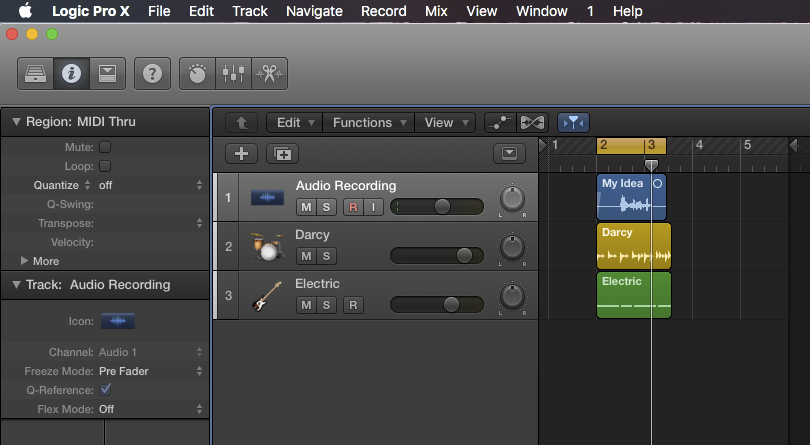
Task: Toggle the Inspector info button
Action: point(71,73)
